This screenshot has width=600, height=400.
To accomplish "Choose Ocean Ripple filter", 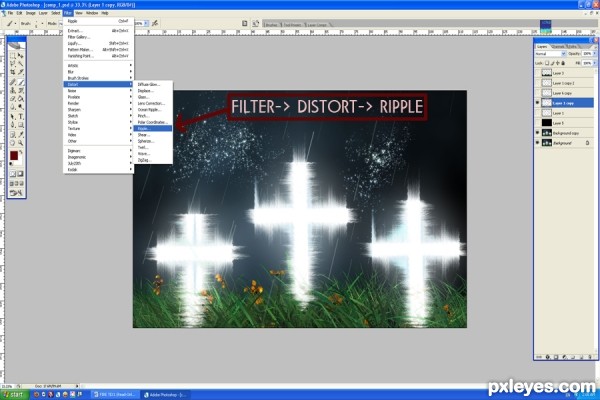I will pos(153,109).
